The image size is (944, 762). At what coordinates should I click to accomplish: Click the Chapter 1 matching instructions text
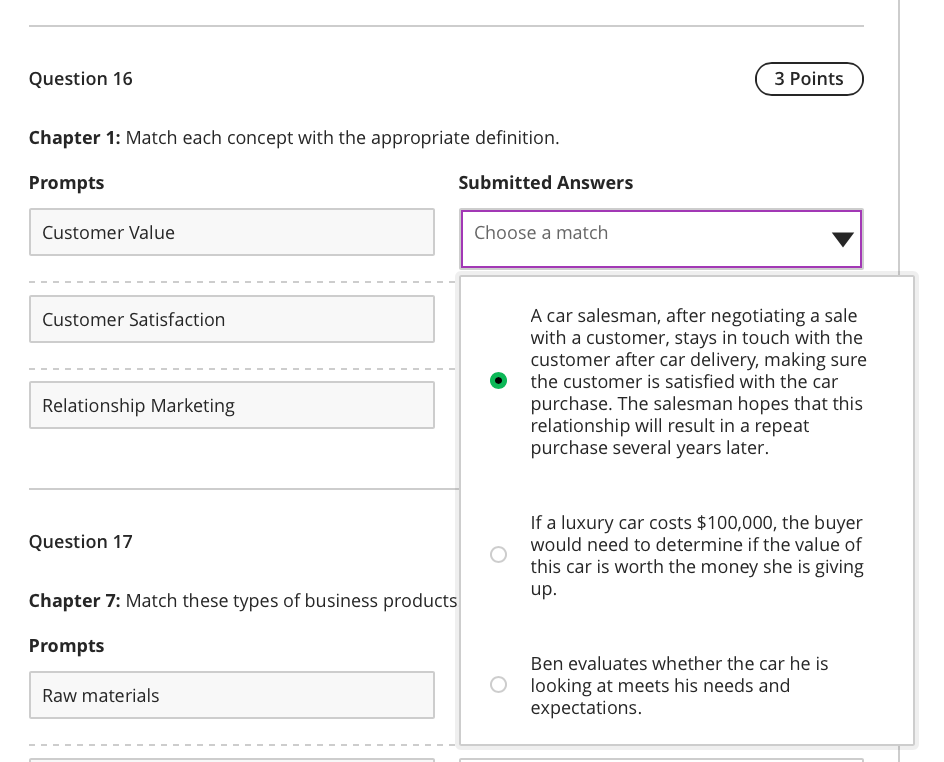click(294, 137)
